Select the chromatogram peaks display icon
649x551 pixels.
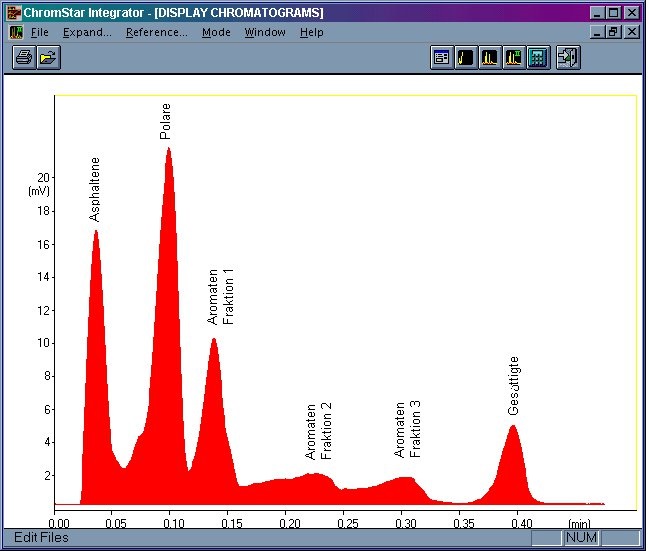click(490, 58)
